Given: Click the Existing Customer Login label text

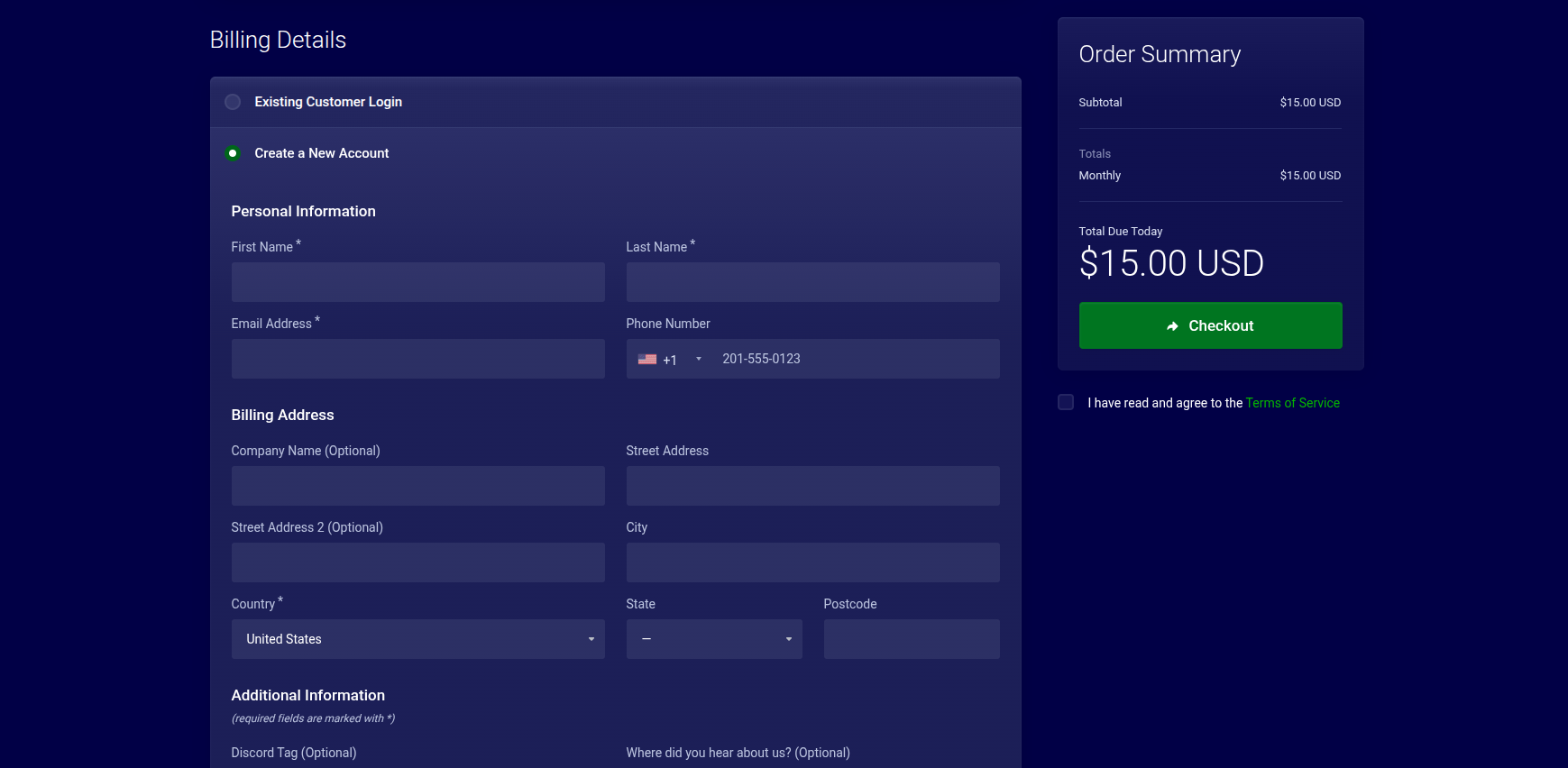Looking at the screenshot, I should pyautogui.click(x=328, y=102).
